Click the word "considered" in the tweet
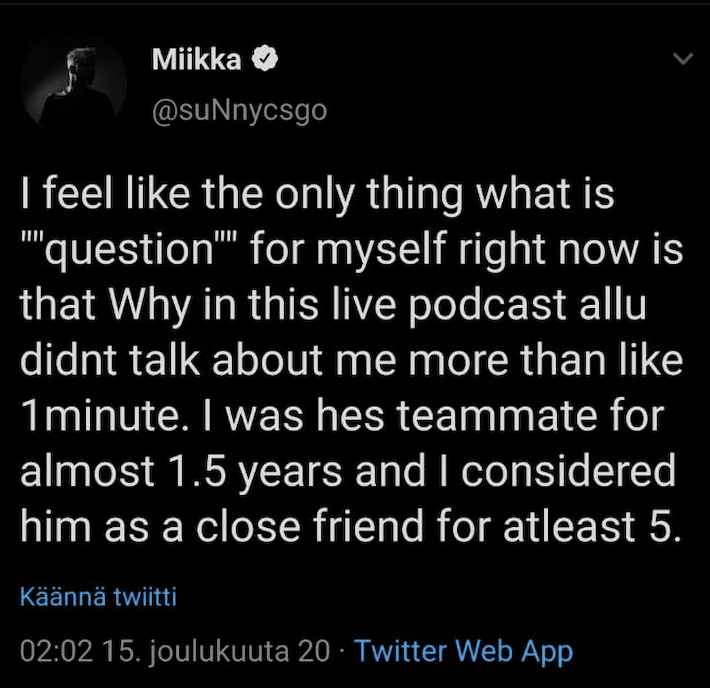 point(568,471)
